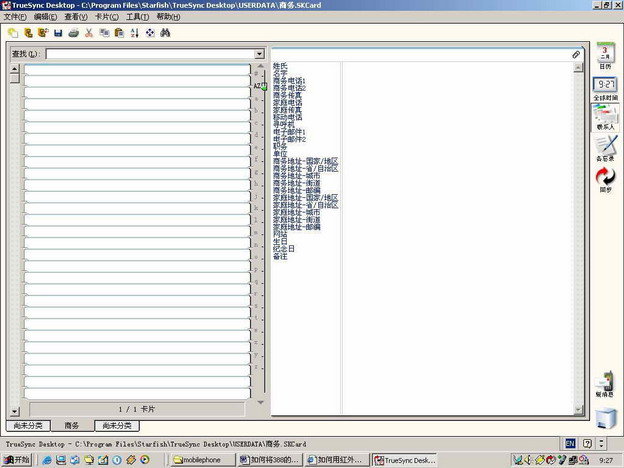Open the 工具 menu
624x468 pixels.
pos(137,17)
